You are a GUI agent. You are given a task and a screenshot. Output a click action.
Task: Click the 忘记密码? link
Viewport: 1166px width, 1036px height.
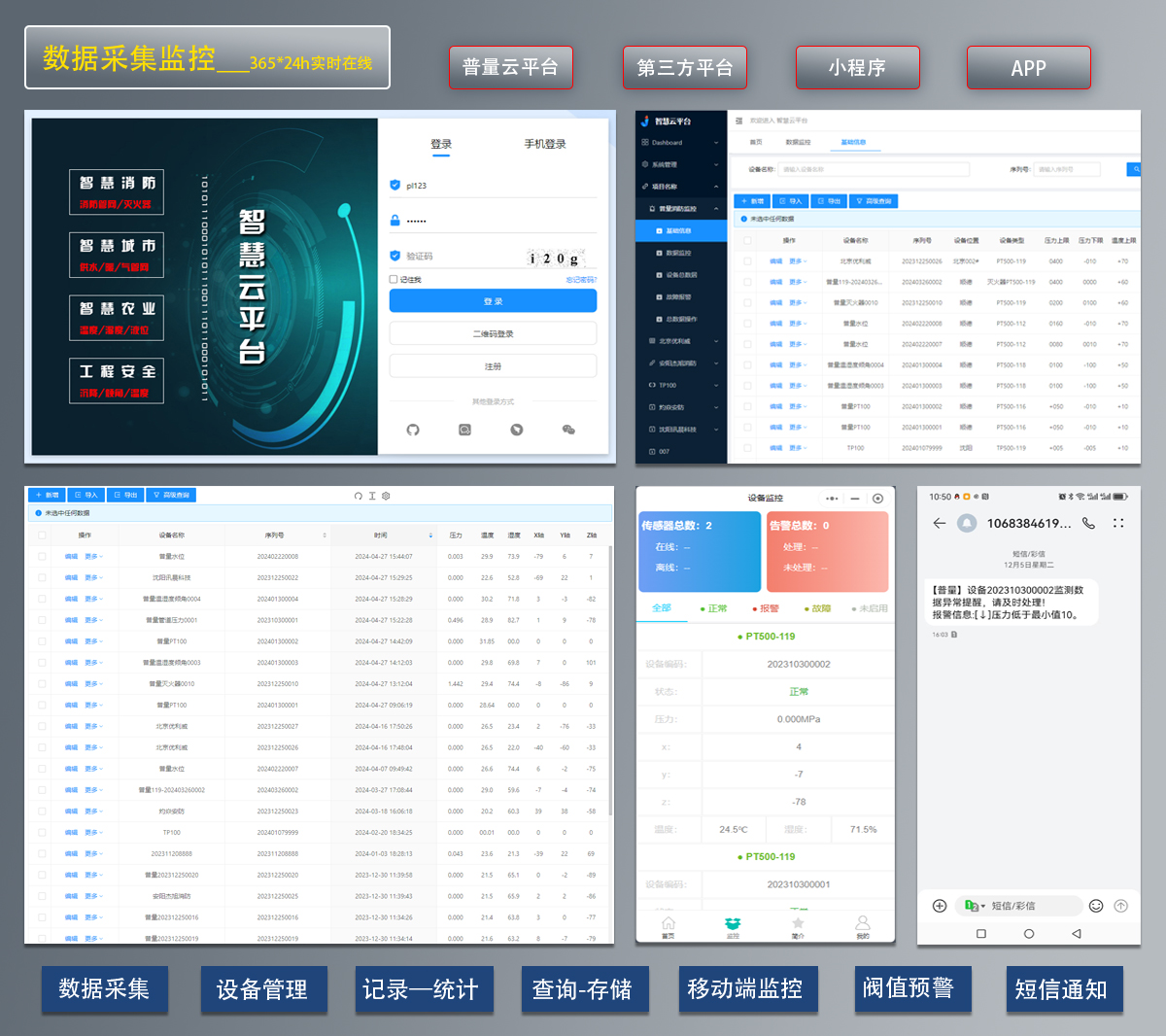click(x=581, y=280)
